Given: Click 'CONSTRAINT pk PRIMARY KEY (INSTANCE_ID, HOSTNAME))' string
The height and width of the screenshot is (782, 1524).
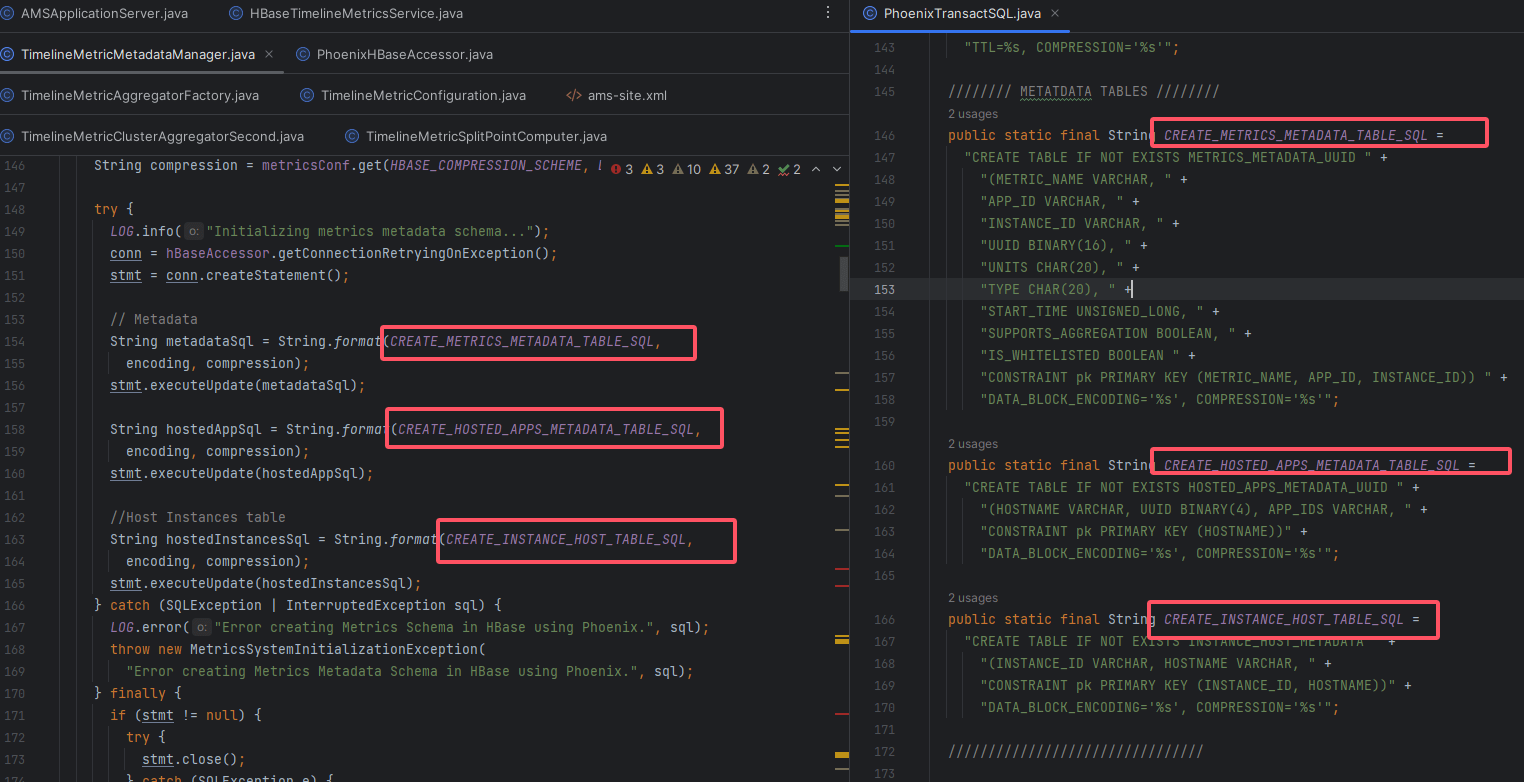Looking at the screenshot, I should (x=1188, y=685).
